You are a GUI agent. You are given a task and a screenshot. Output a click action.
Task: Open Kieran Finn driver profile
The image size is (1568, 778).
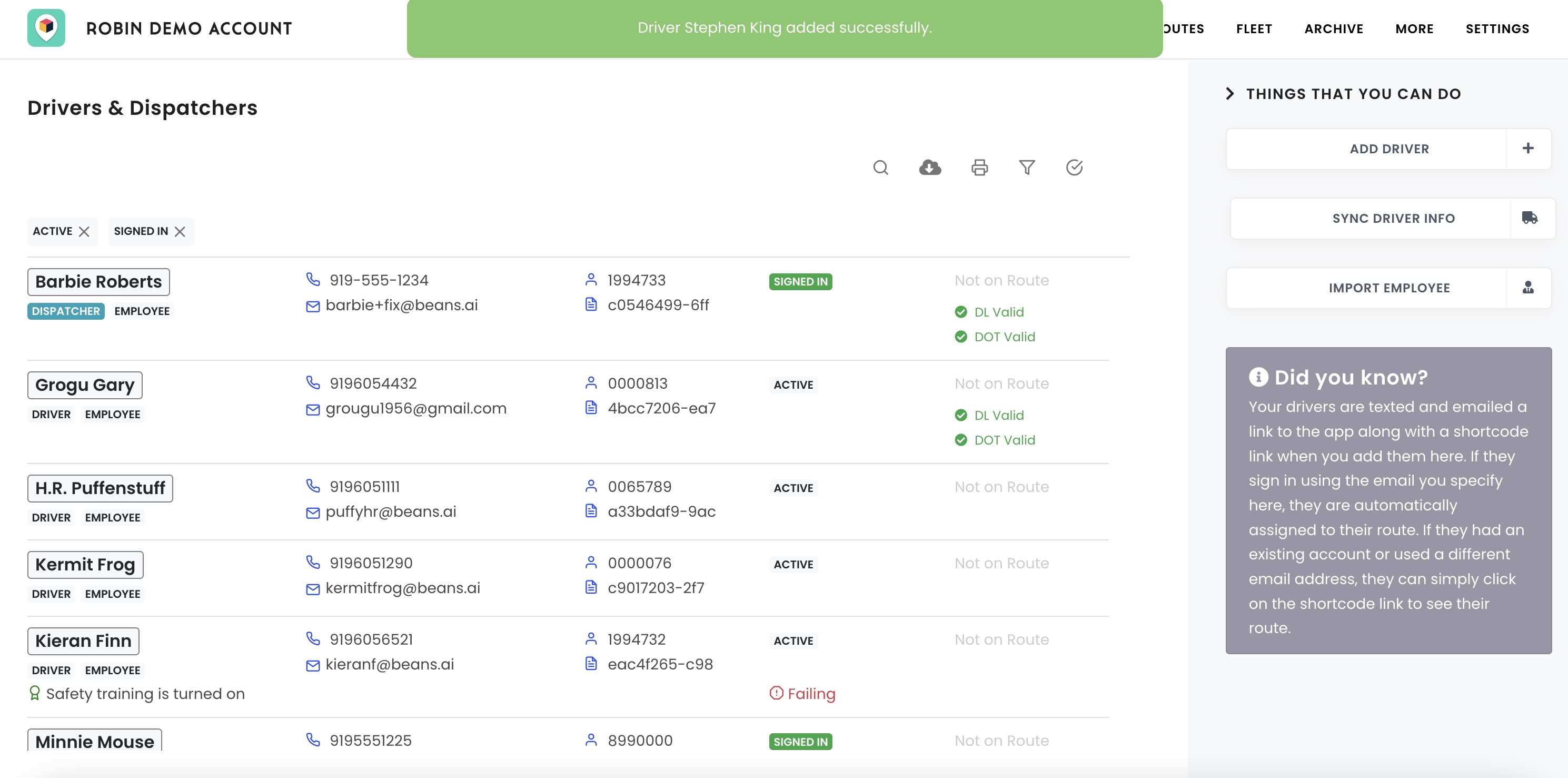(x=83, y=641)
